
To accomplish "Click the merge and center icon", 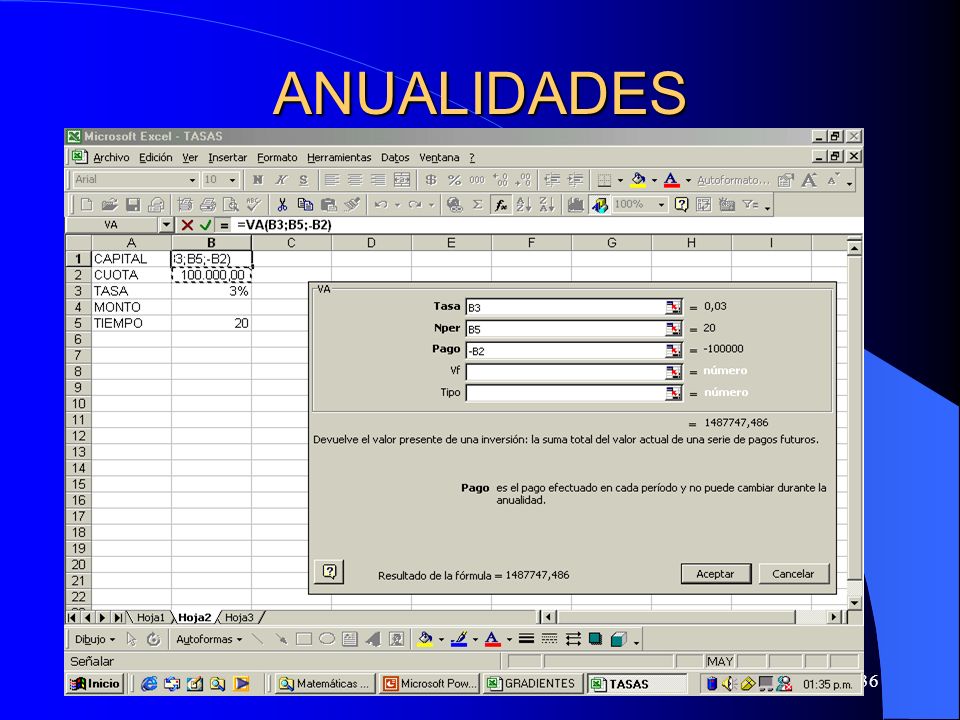I will click(402, 180).
